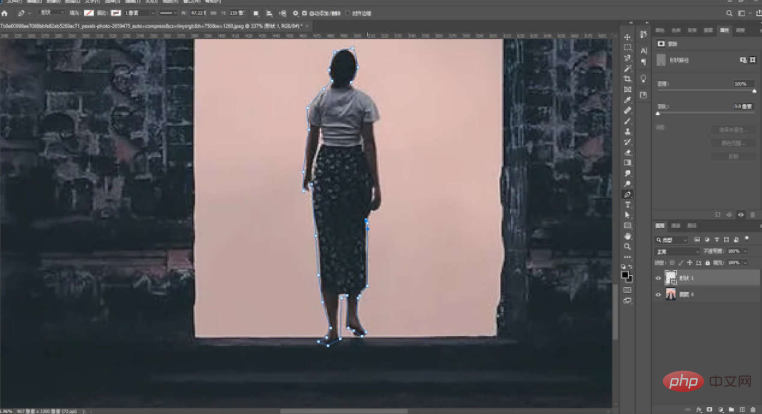Create new layer icon in Layers panel
762x414 pixels.
[743, 410]
